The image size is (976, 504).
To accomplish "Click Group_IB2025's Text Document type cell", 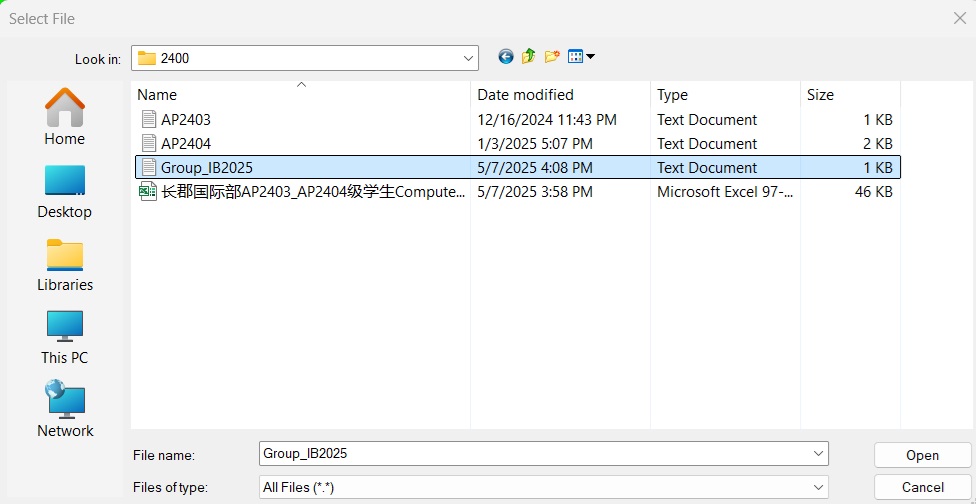I will (x=707, y=168).
